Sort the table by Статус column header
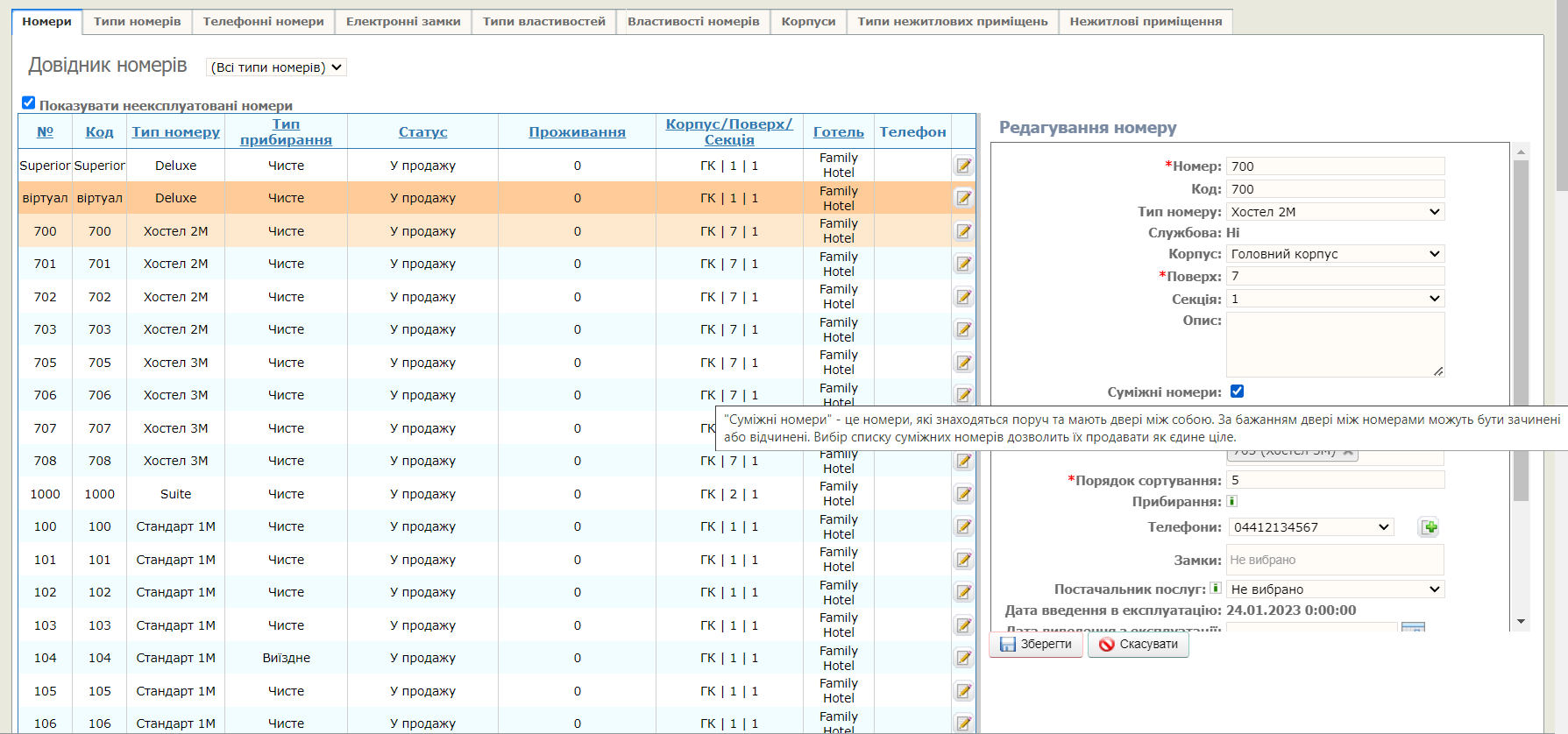This screenshot has height=734, width=1568. coord(422,132)
